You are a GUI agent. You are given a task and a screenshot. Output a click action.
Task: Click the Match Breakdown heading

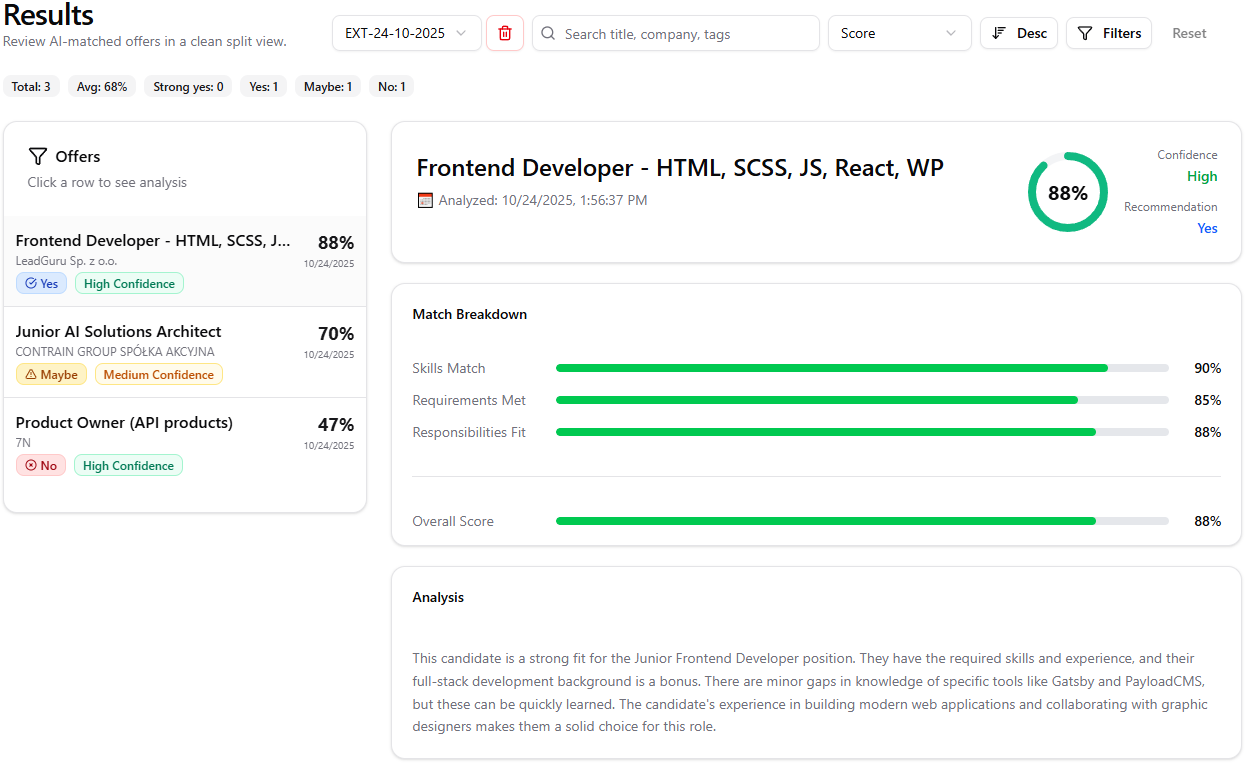[x=469, y=314]
